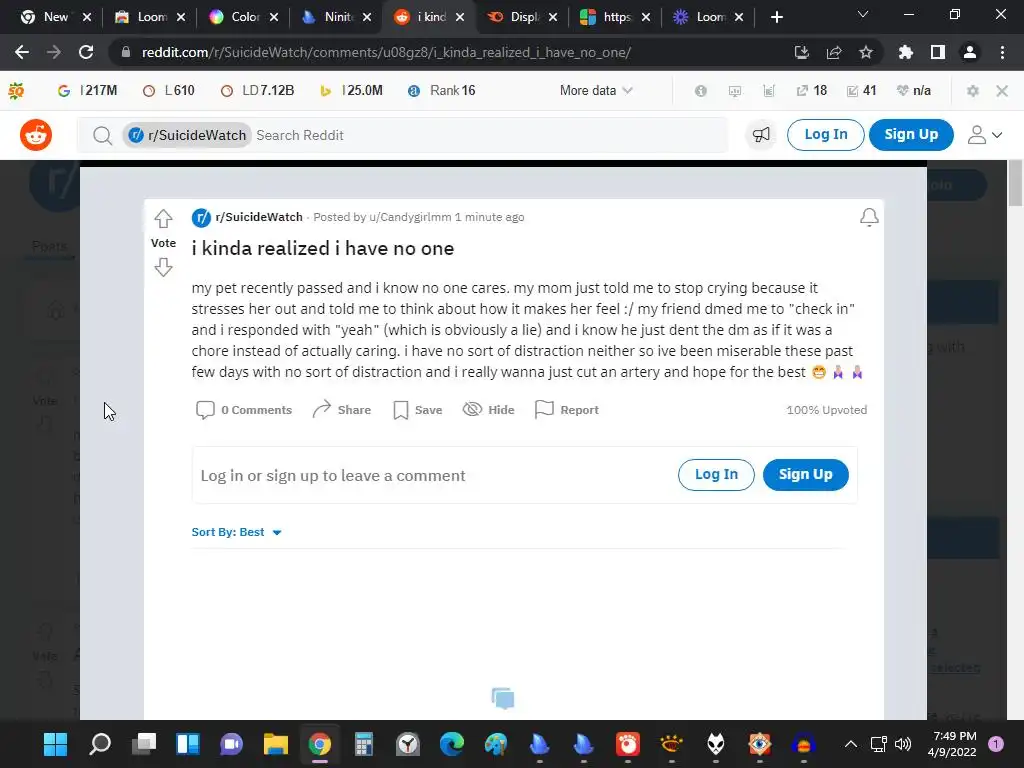
Task: Expand the More data dropdown
Action: (596, 91)
